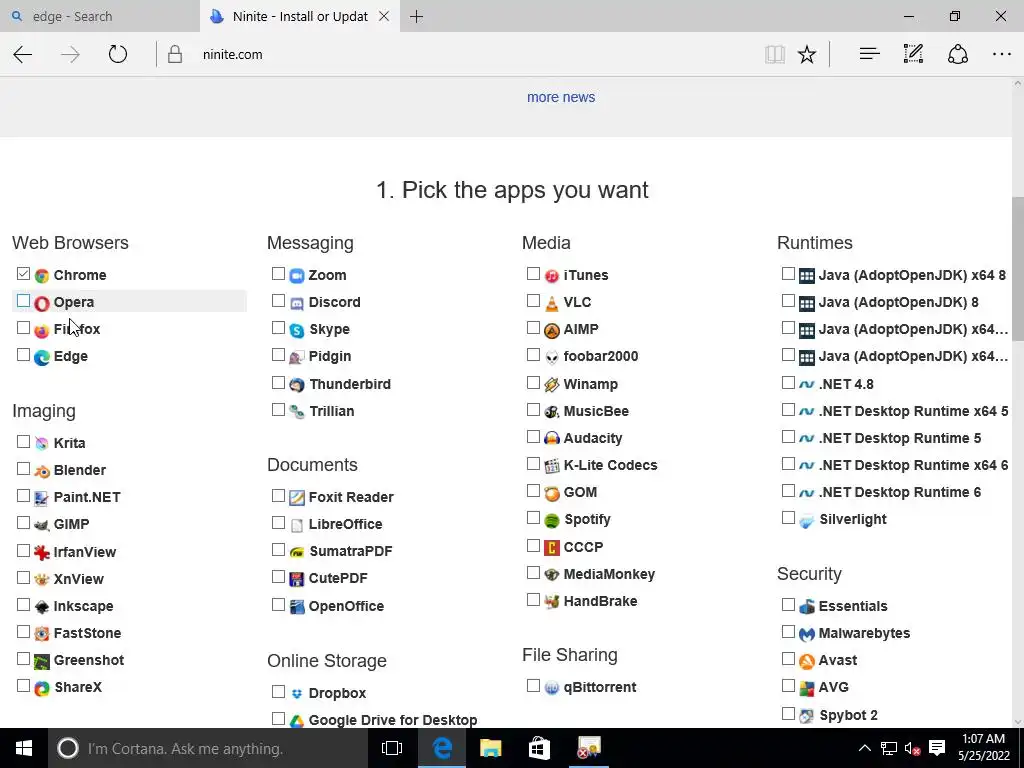Click the Opera logo icon
This screenshot has width=1024, height=768.
coord(42,303)
